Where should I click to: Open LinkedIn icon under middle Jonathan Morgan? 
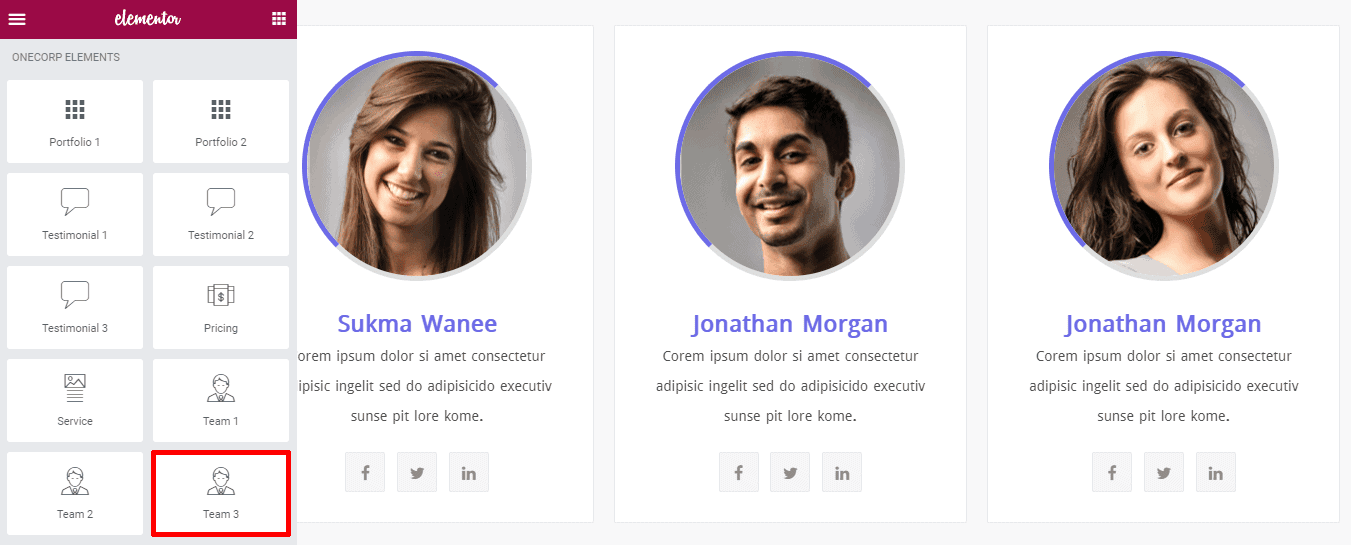pos(842,472)
